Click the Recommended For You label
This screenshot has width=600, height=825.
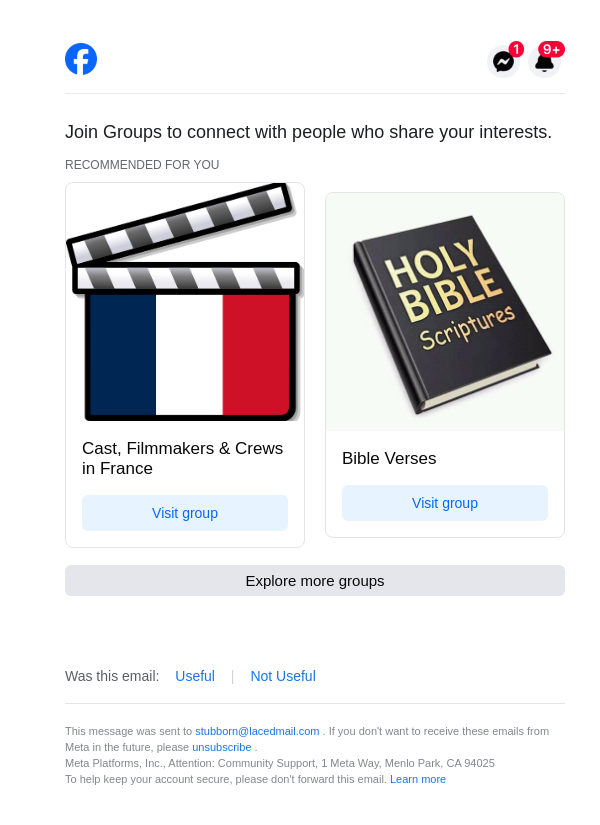142,165
